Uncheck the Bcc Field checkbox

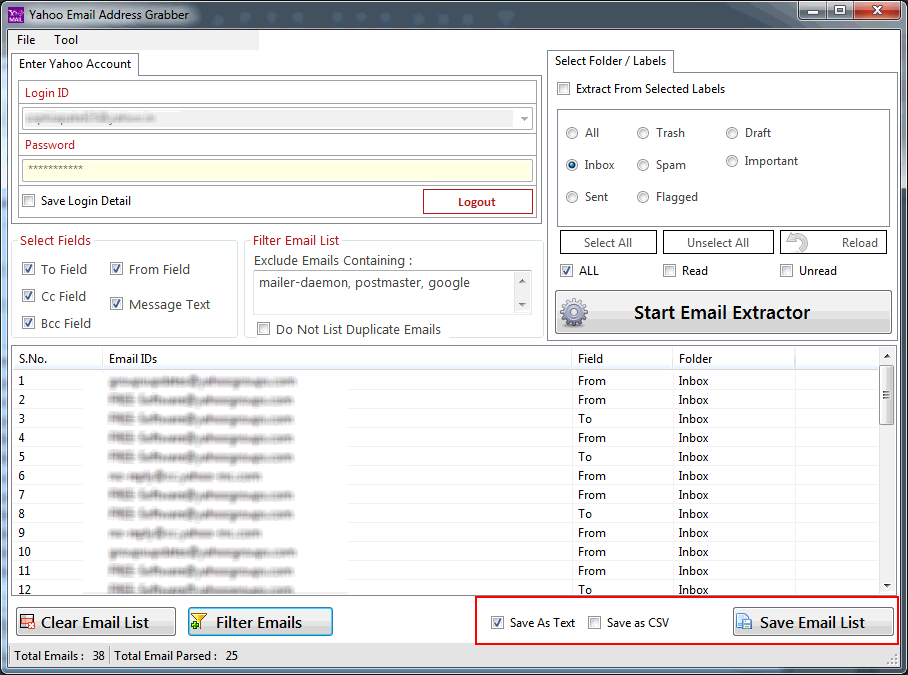28,322
